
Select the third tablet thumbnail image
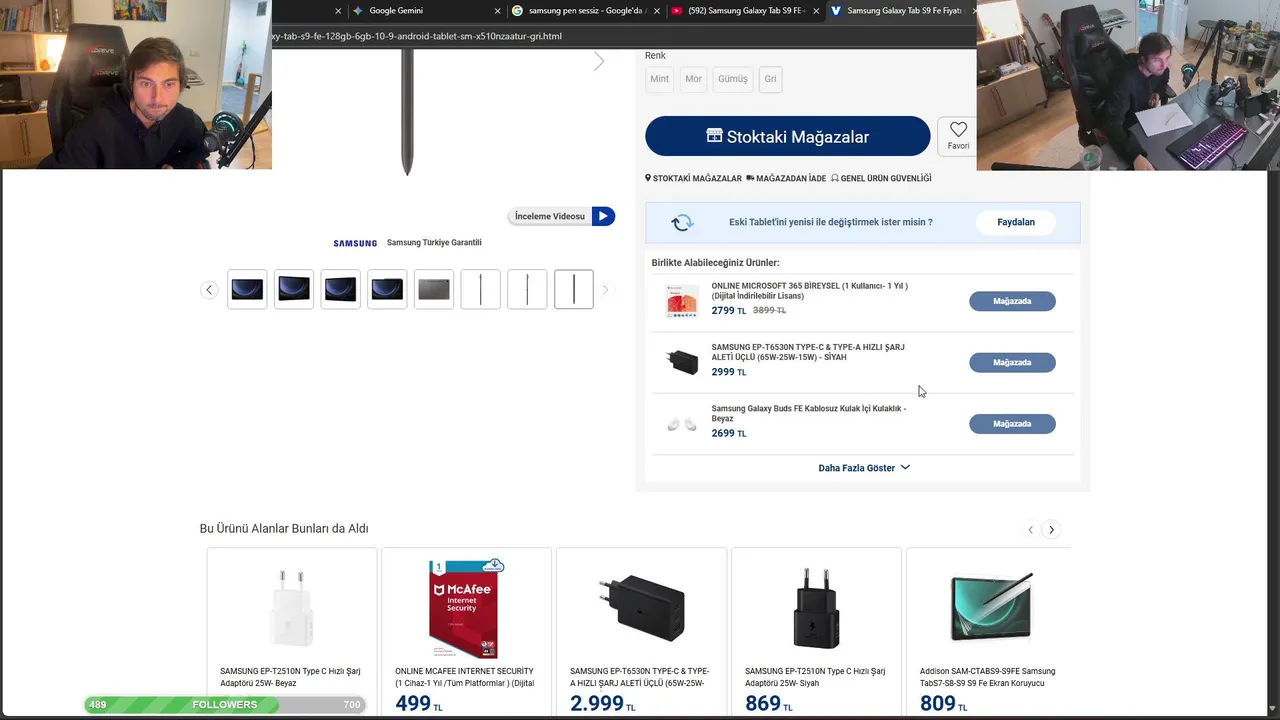tap(340, 289)
